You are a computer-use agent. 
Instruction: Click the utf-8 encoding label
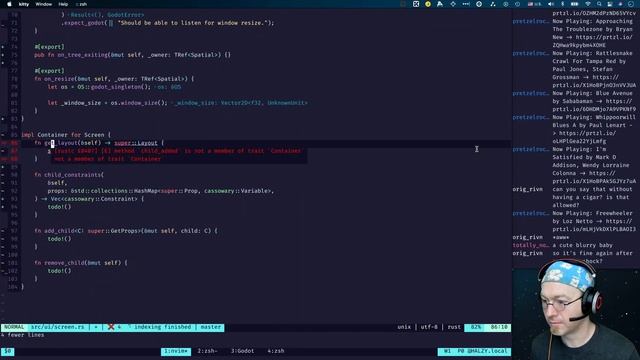(x=429, y=327)
